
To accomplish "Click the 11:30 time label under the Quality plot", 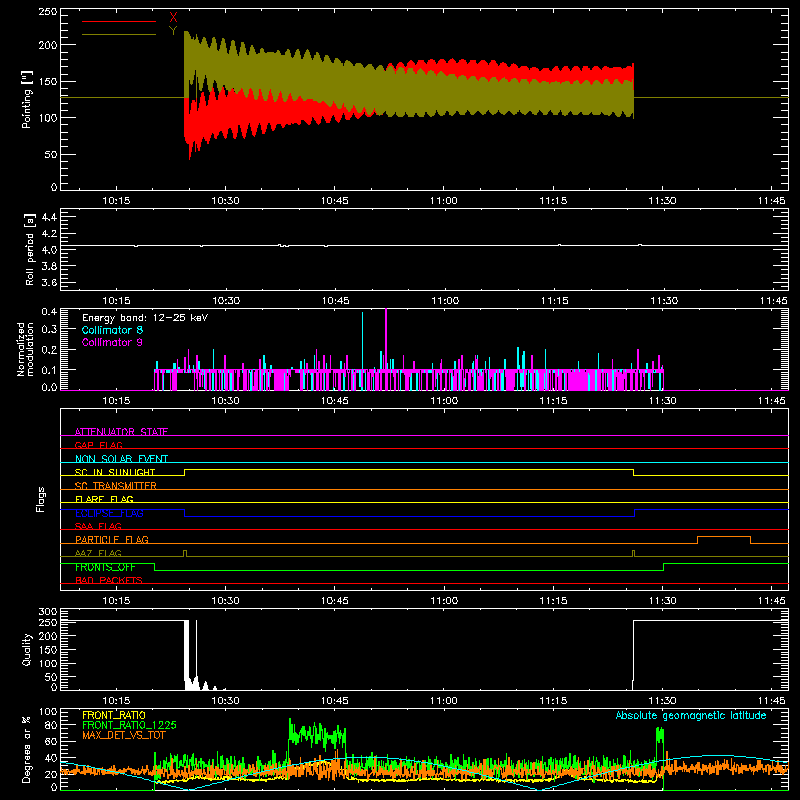I will [663, 701].
